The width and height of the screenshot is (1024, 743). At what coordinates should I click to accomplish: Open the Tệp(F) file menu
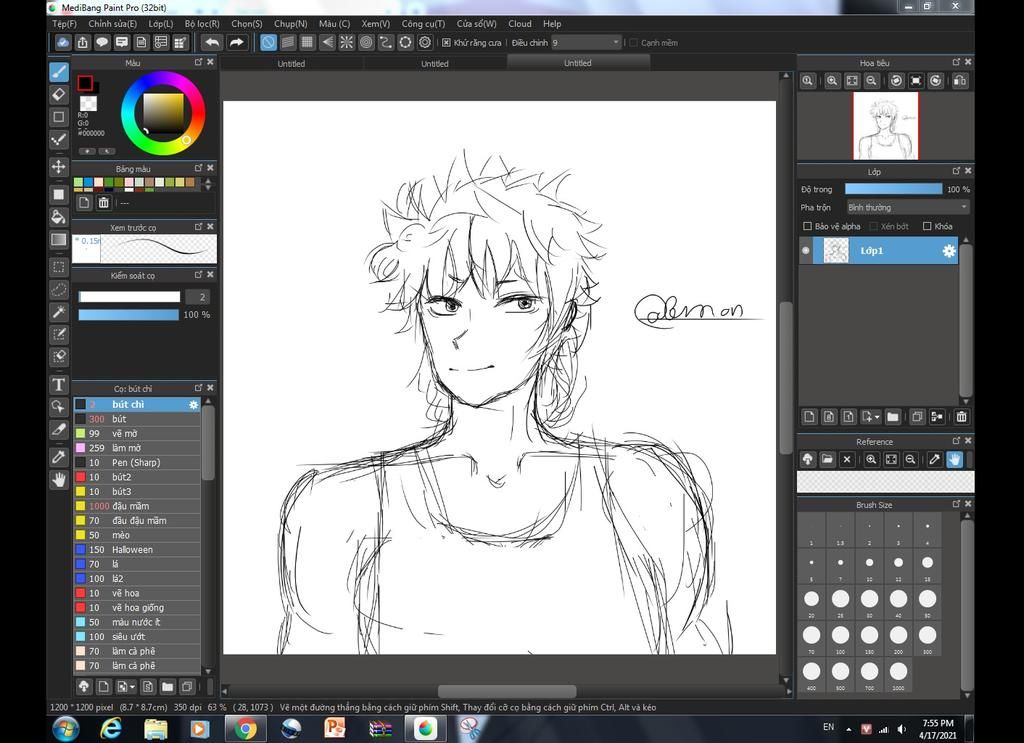click(64, 24)
